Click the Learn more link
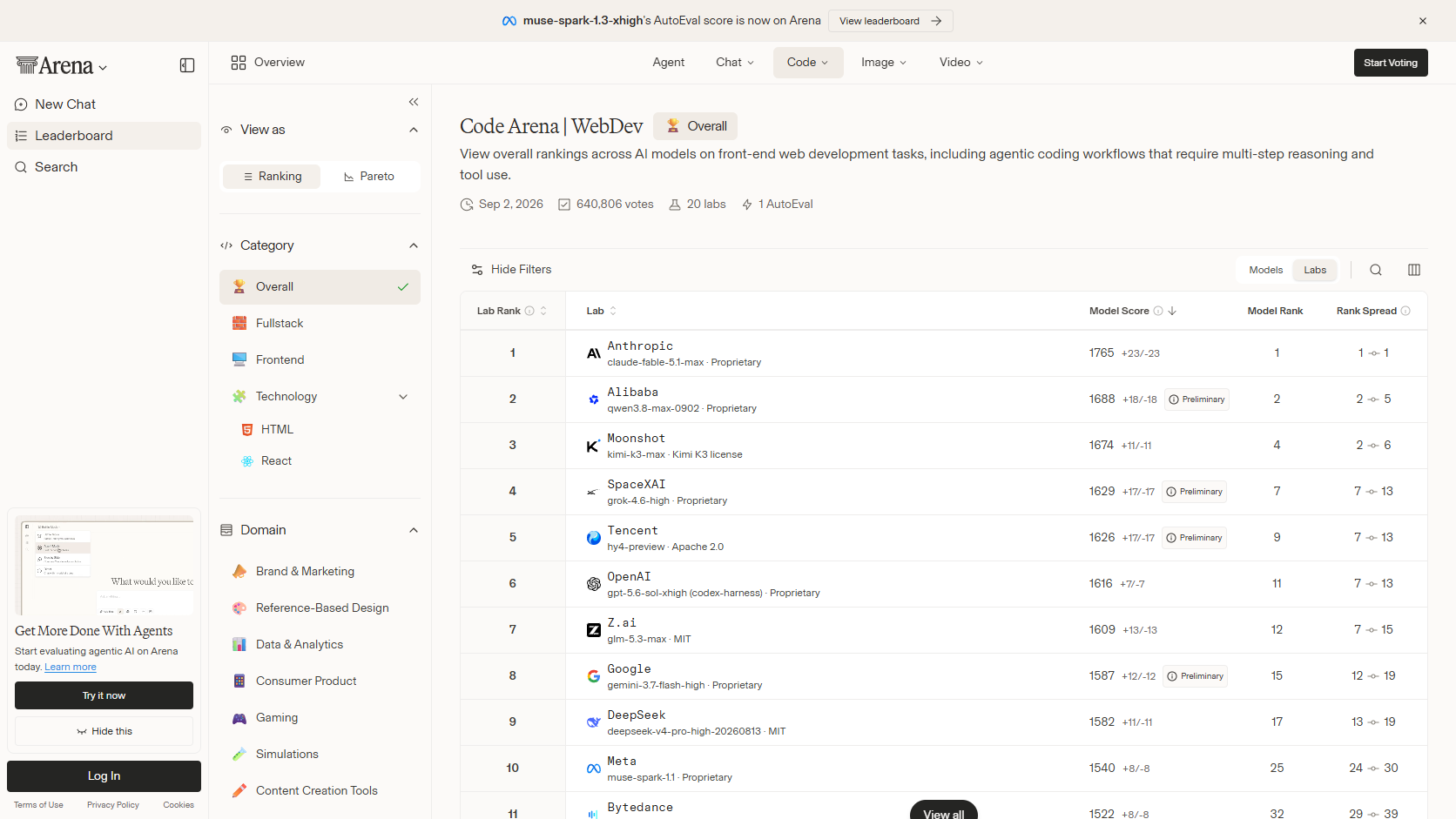 (71, 668)
